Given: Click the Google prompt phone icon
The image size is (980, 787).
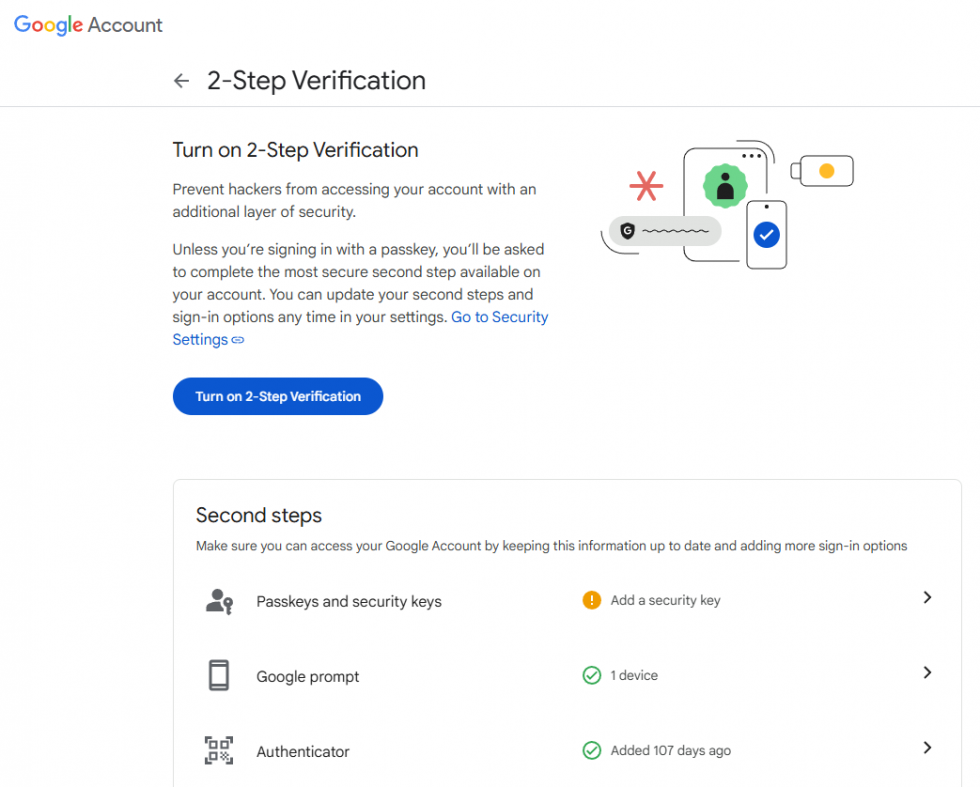Looking at the screenshot, I should pos(218,676).
